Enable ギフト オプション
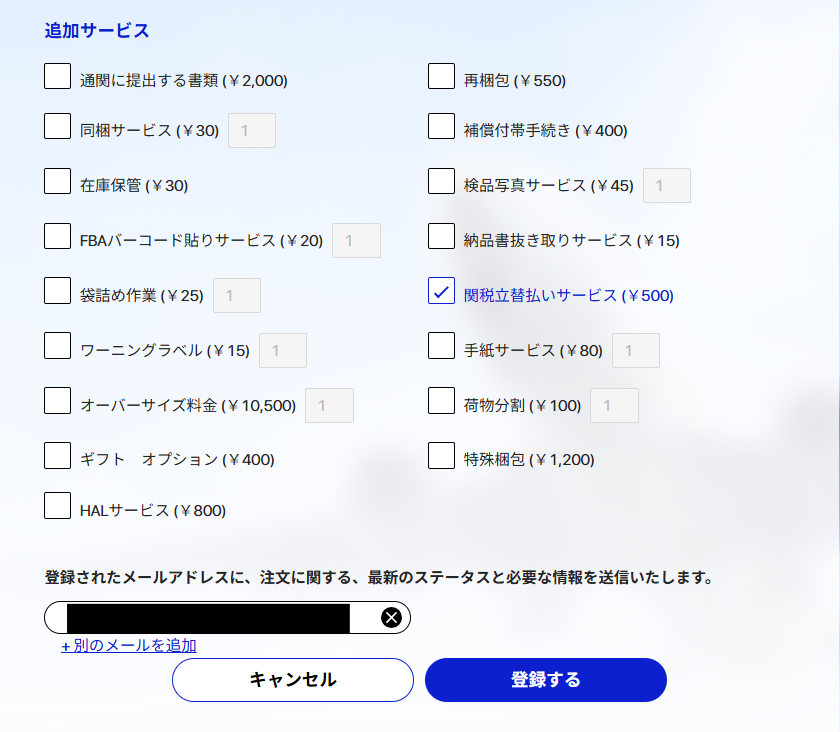The height and width of the screenshot is (732, 840). [57, 455]
